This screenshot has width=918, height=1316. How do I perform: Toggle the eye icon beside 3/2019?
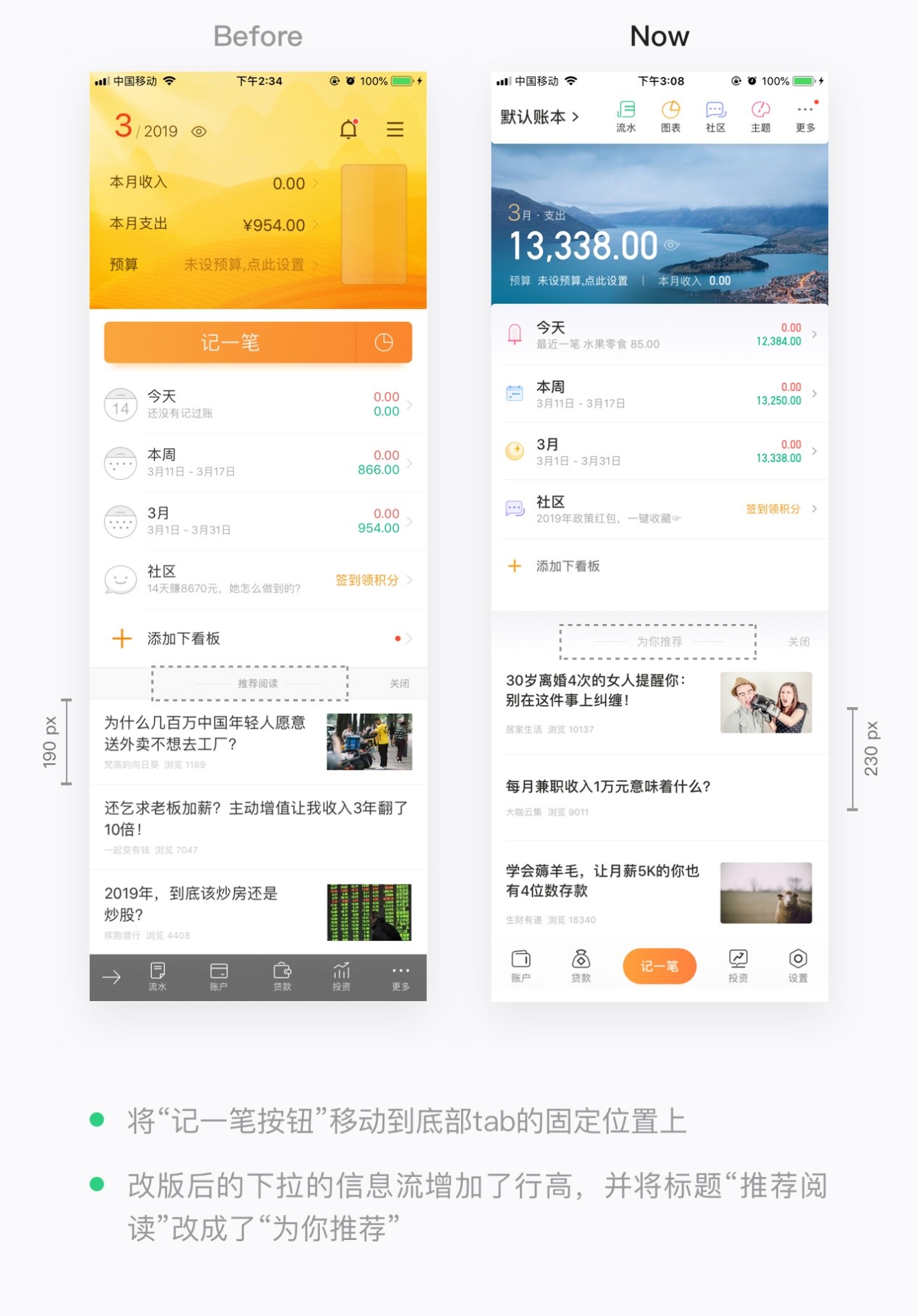pos(198,132)
